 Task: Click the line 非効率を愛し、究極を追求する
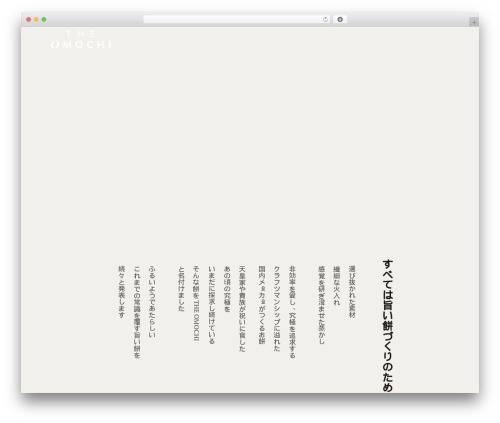click(x=292, y=312)
